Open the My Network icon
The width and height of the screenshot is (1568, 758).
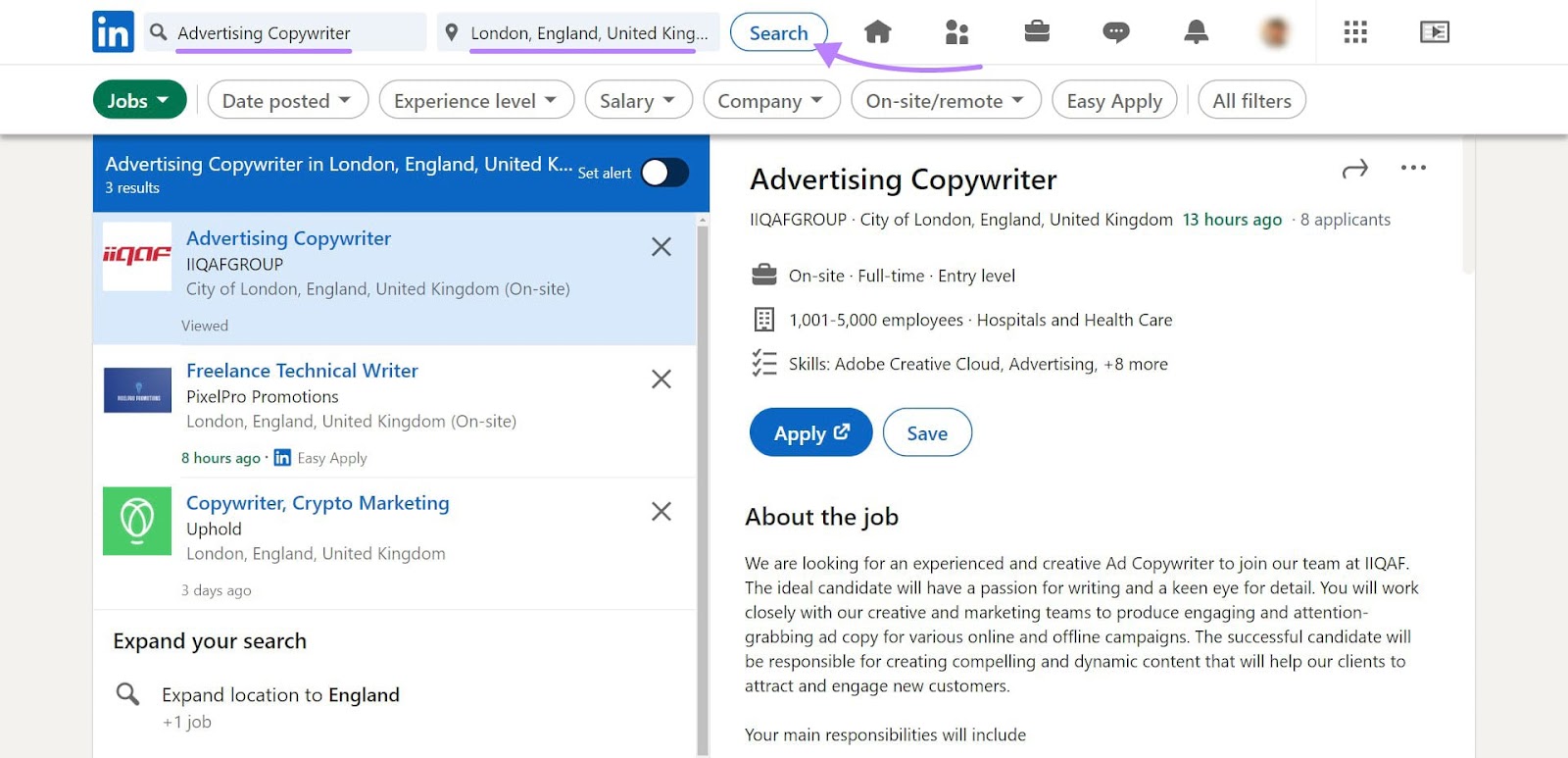955,30
